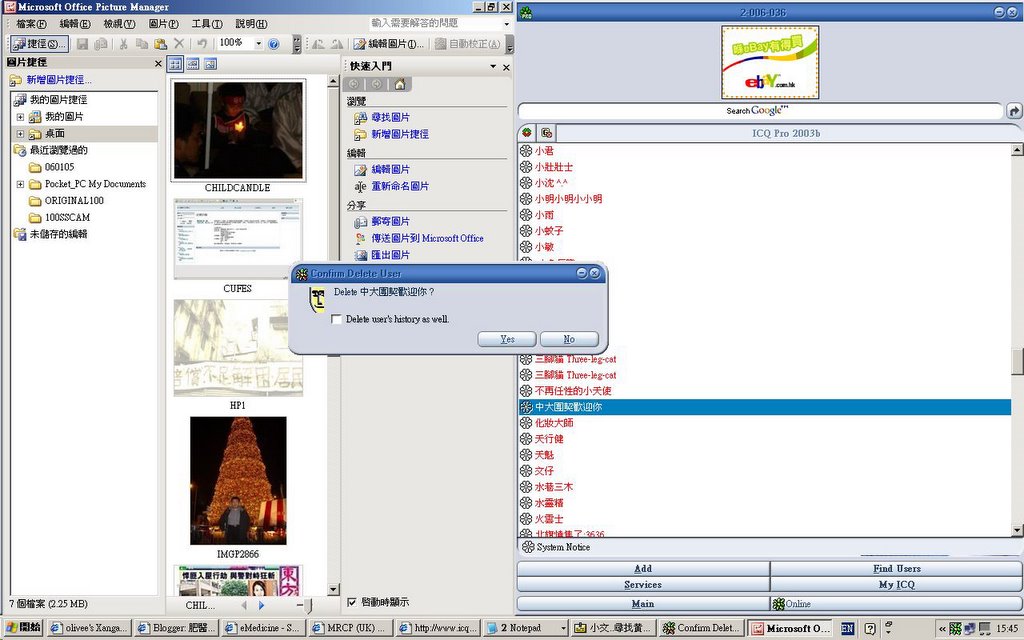Click the Save icon in Picture Manager toolbar
The width and height of the screenshot is (1024, 640).
[82, 44]
